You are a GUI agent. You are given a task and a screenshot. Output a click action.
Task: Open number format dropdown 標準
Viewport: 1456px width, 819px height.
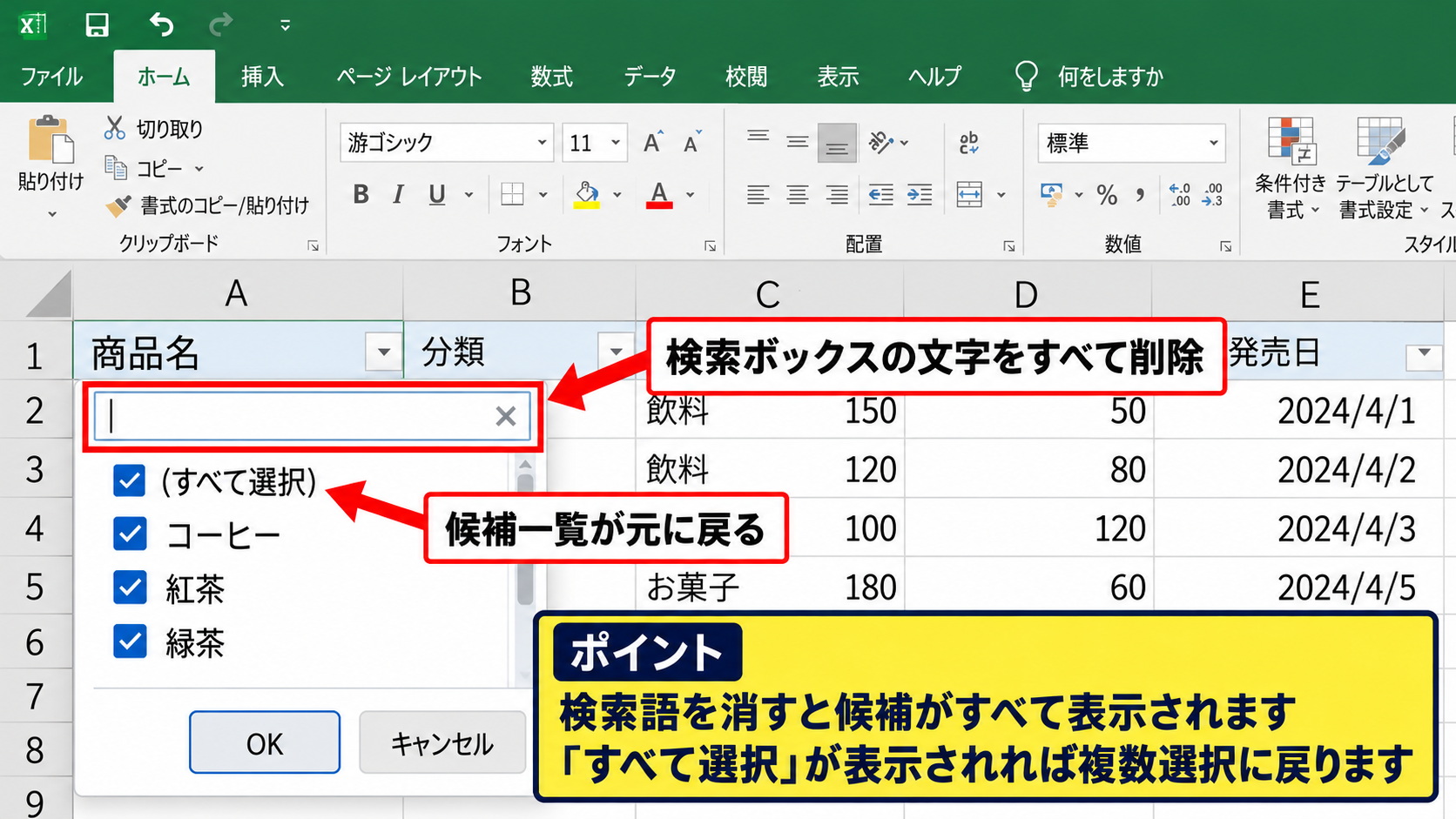(1214, 143)
